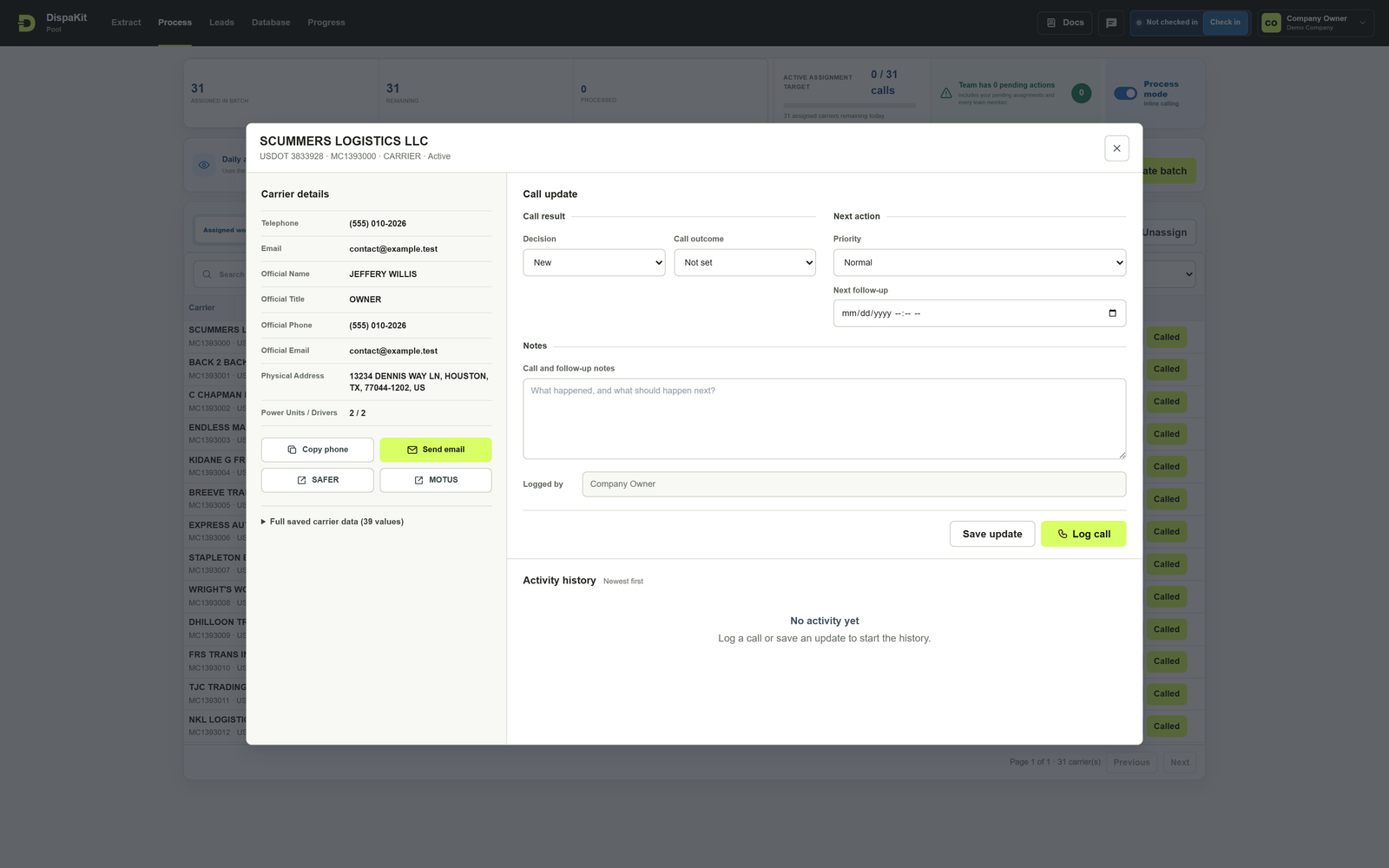Viewport: 1389px width, 868px height.
Task: Click the Unassign button behind modal
Action: click(x=1168, y=233)
